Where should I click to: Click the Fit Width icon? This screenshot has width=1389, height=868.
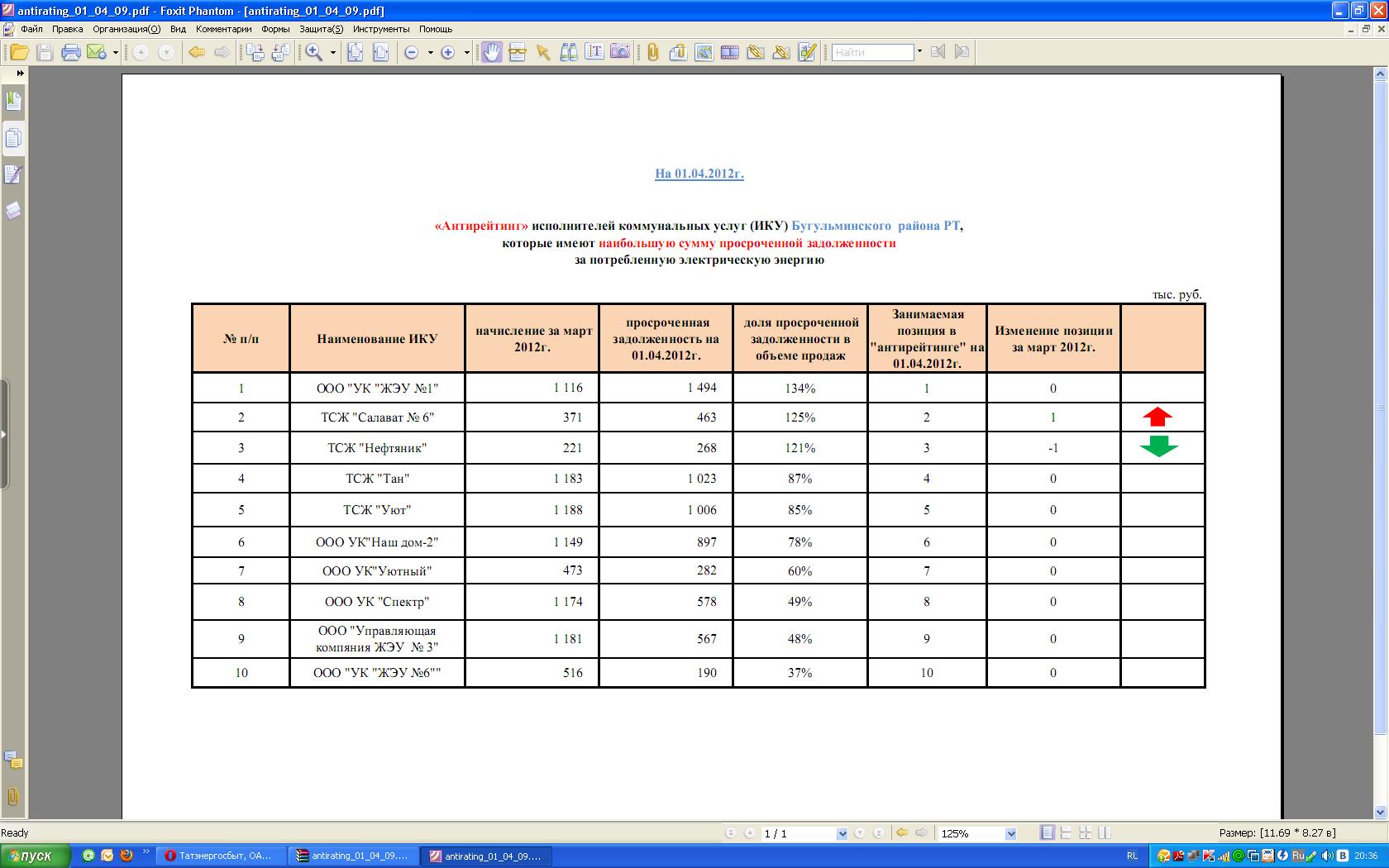[x=380, y=53]
